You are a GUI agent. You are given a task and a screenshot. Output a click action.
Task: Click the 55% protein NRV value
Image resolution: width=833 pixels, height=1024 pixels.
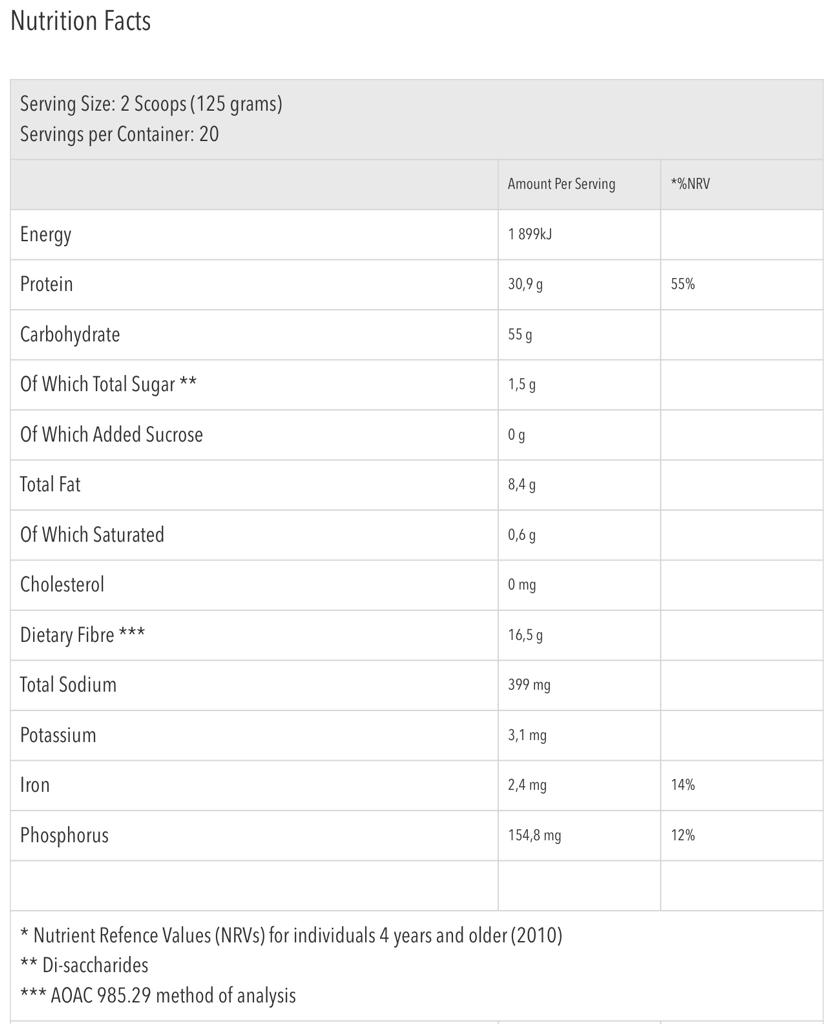[683, 285]
